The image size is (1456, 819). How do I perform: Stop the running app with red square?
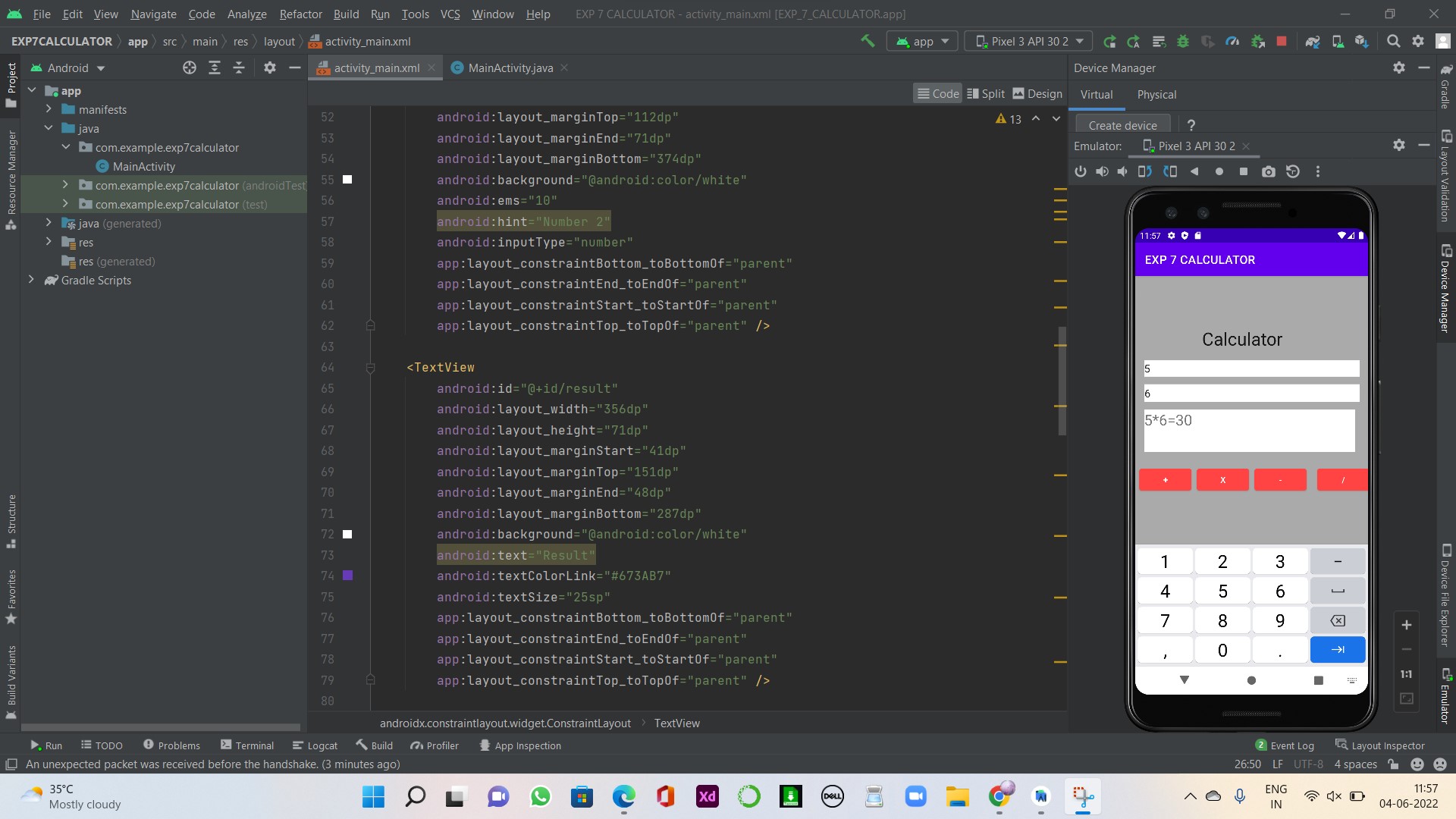tap(1282, 41)
